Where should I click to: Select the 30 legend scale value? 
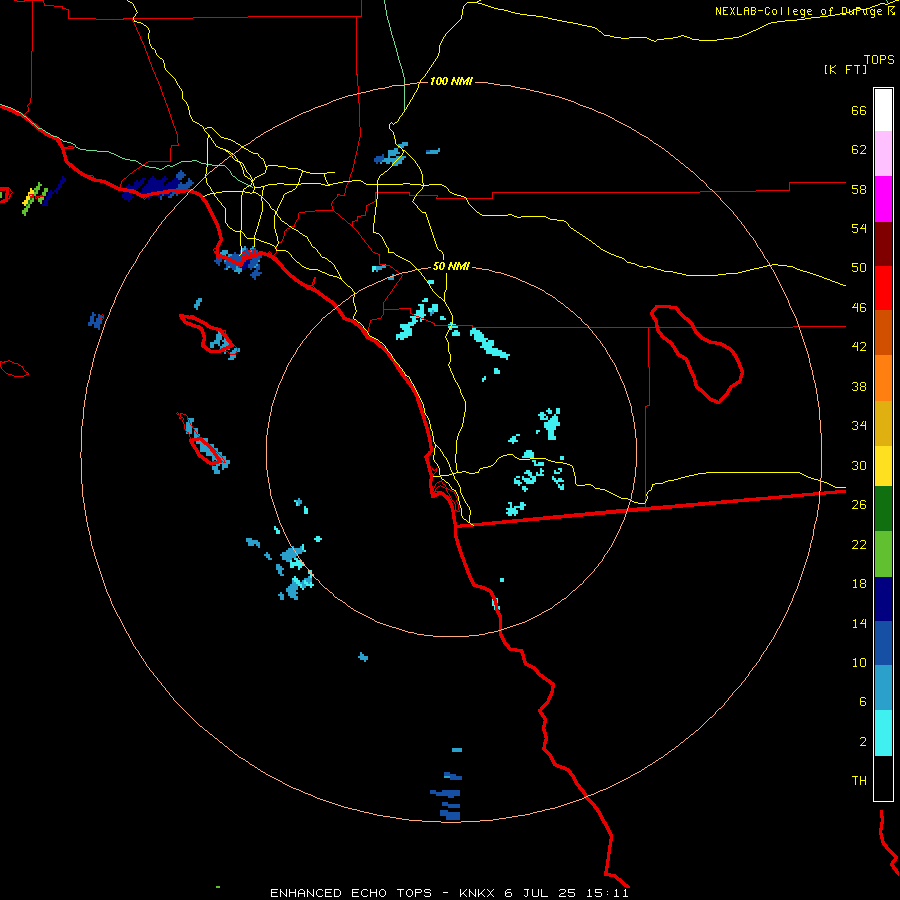click(x=859, y=465)
